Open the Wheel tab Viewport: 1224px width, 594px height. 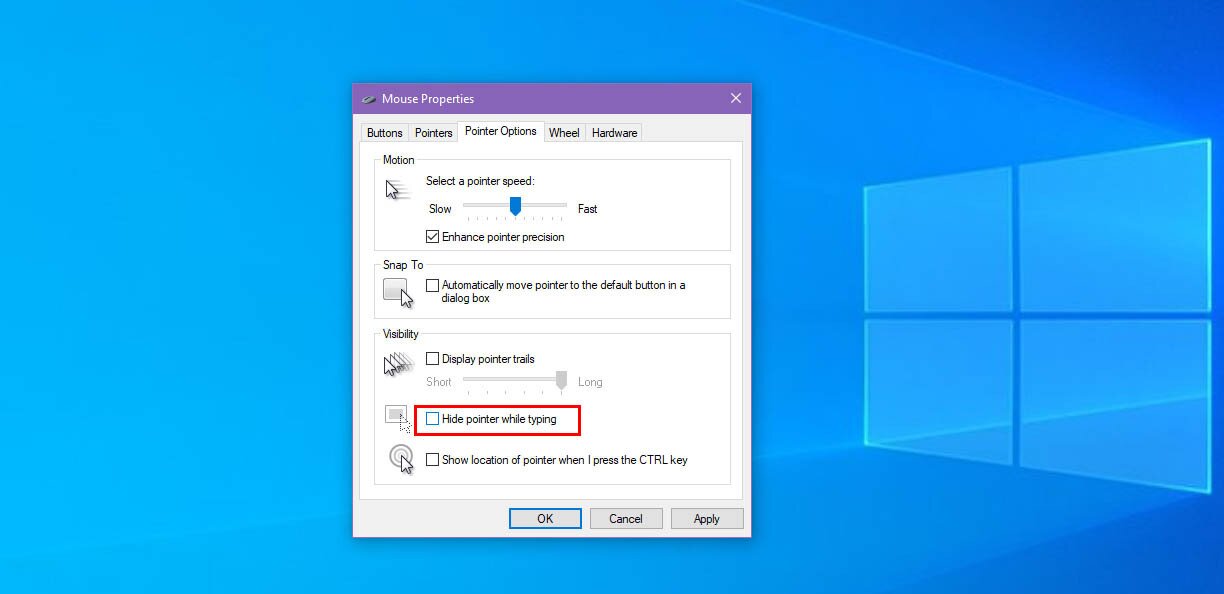point(564,132)
